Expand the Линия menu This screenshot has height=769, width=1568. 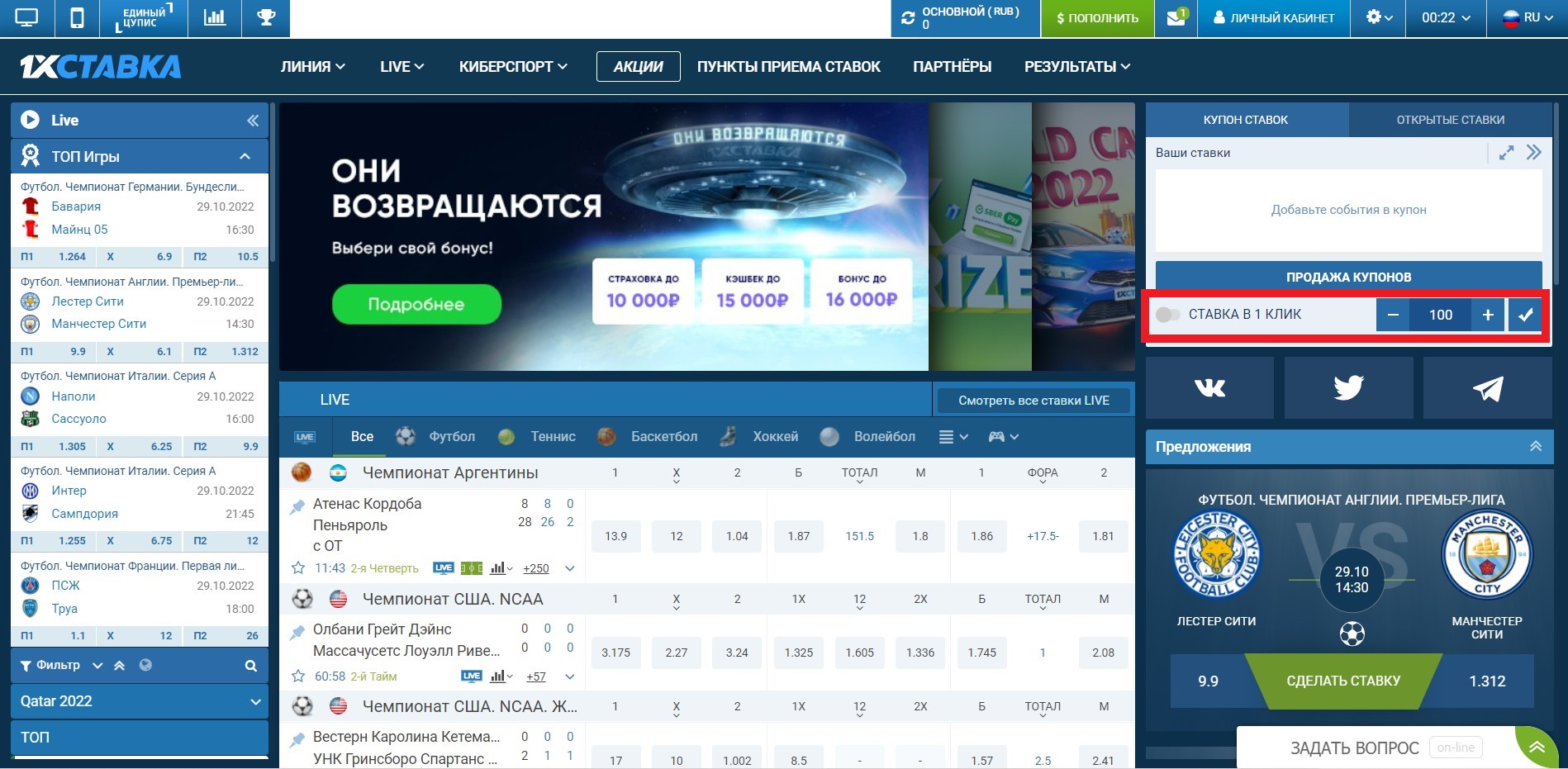click(x=312, y=67)
